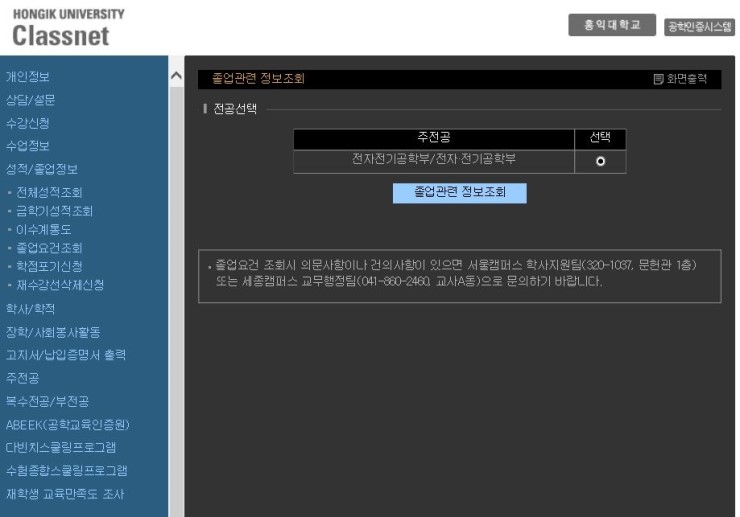Screen dimensions: 740x517
Task: Open the 복수전공/부전공 menu
Action: click(47, 401)
